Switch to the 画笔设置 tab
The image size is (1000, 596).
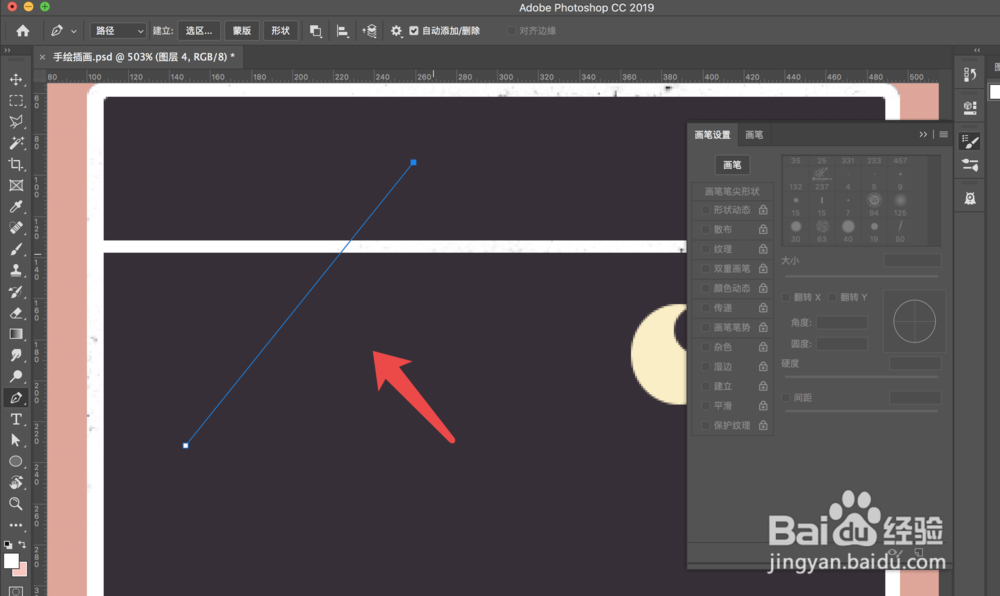[x=712, y=134]
